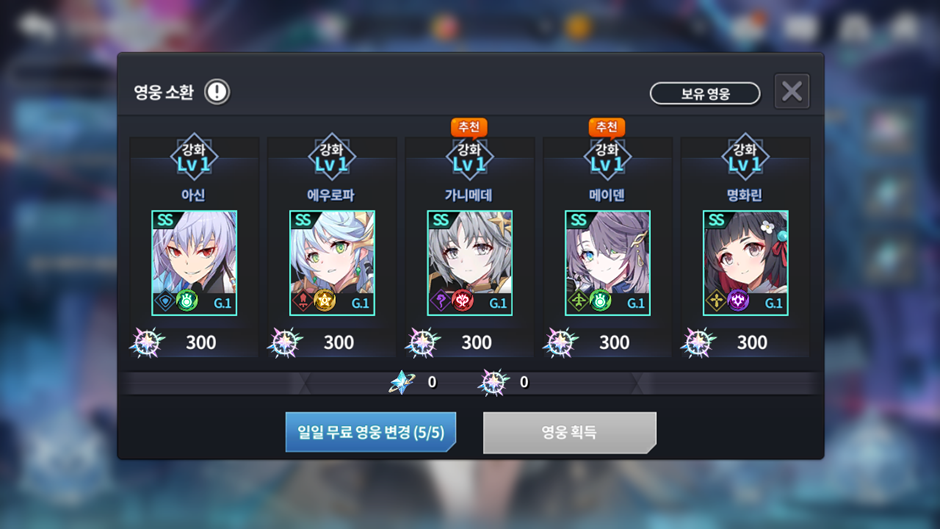Tap the 강화 Lv1 diamond badge above 명화린
This screenshot has width=940, height=529.
pos(745,157)
